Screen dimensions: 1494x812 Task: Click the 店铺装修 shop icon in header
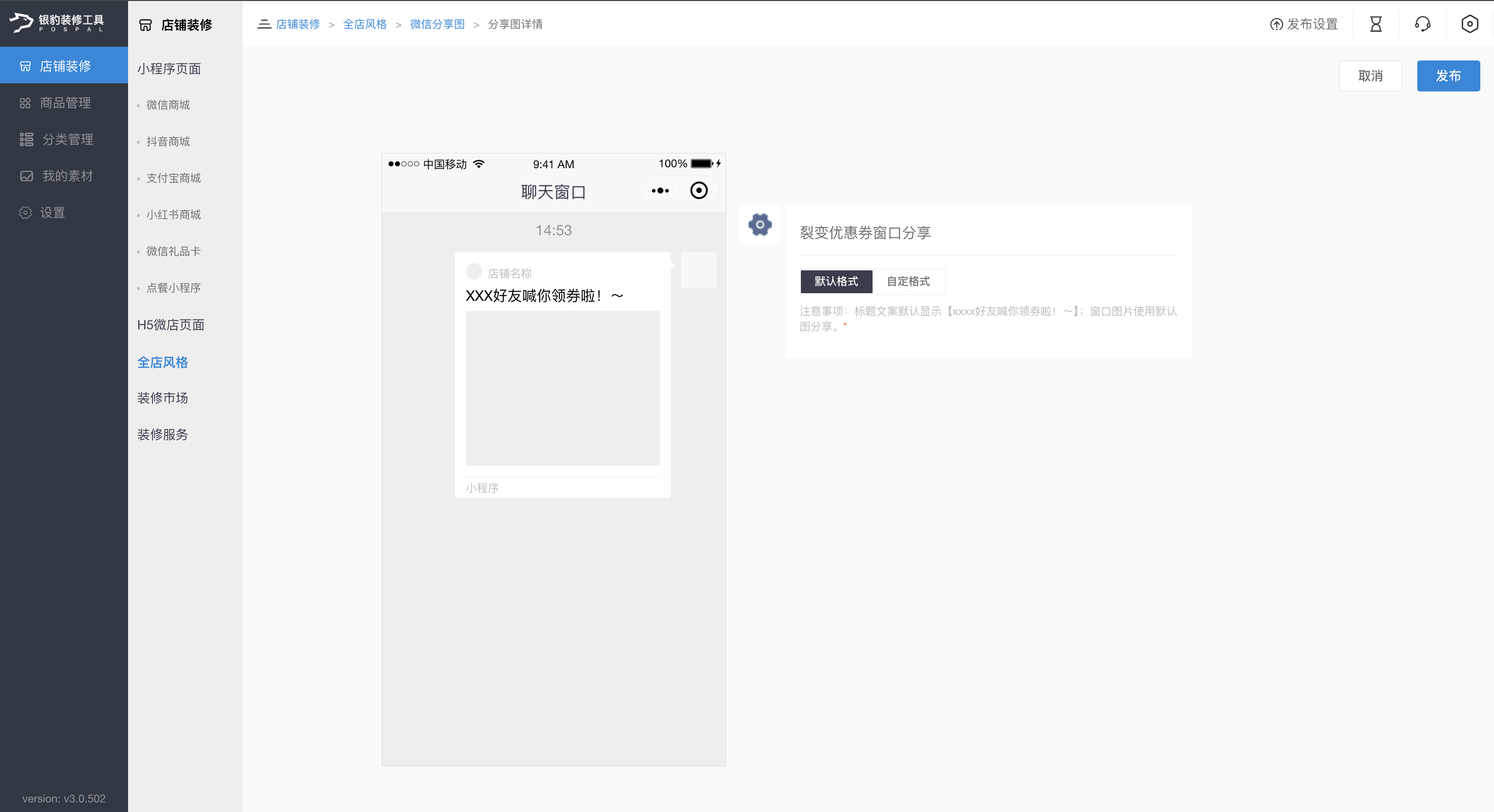pos(145,25)
